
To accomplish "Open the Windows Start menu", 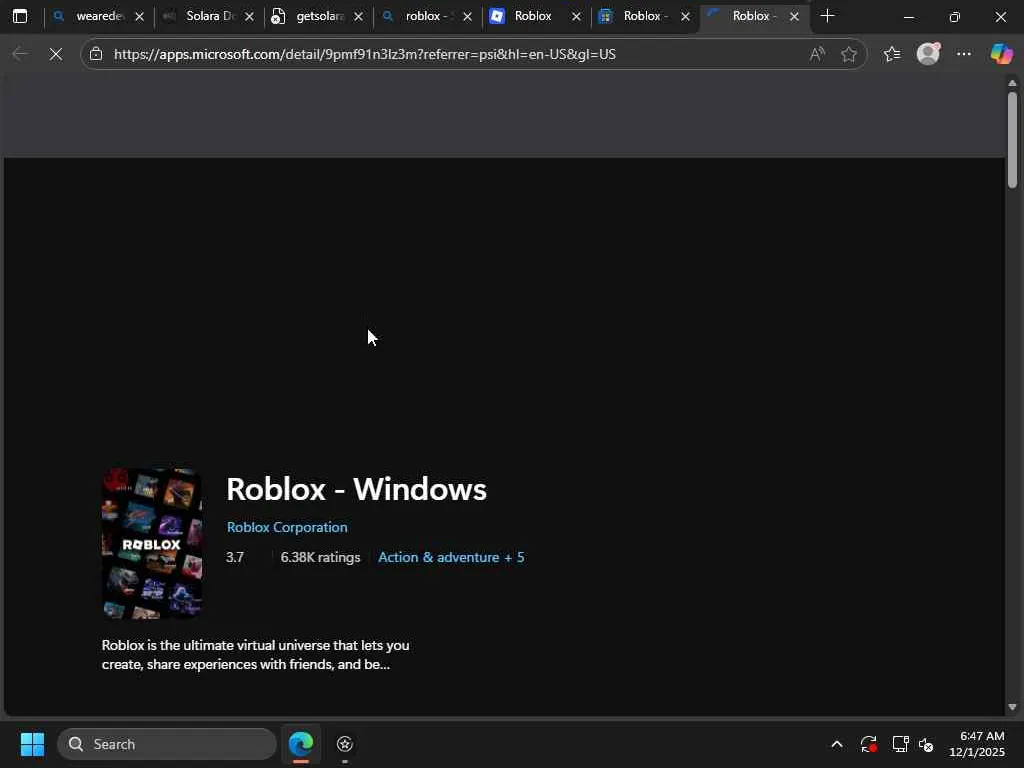I will [x=32, y=744].
